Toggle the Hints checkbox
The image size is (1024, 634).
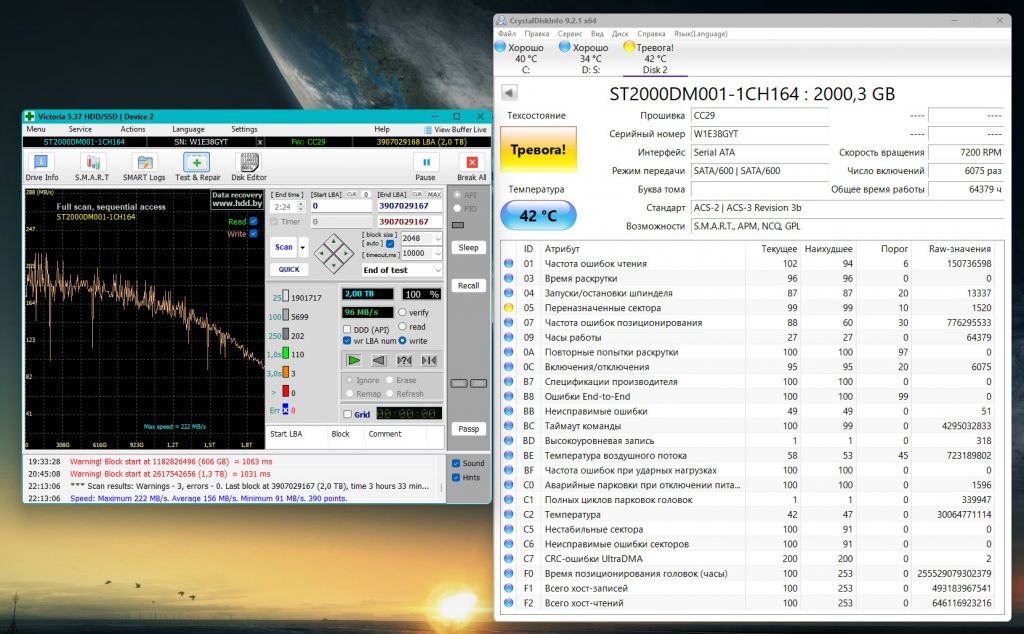pyautogui.click(x=456, y=477)
